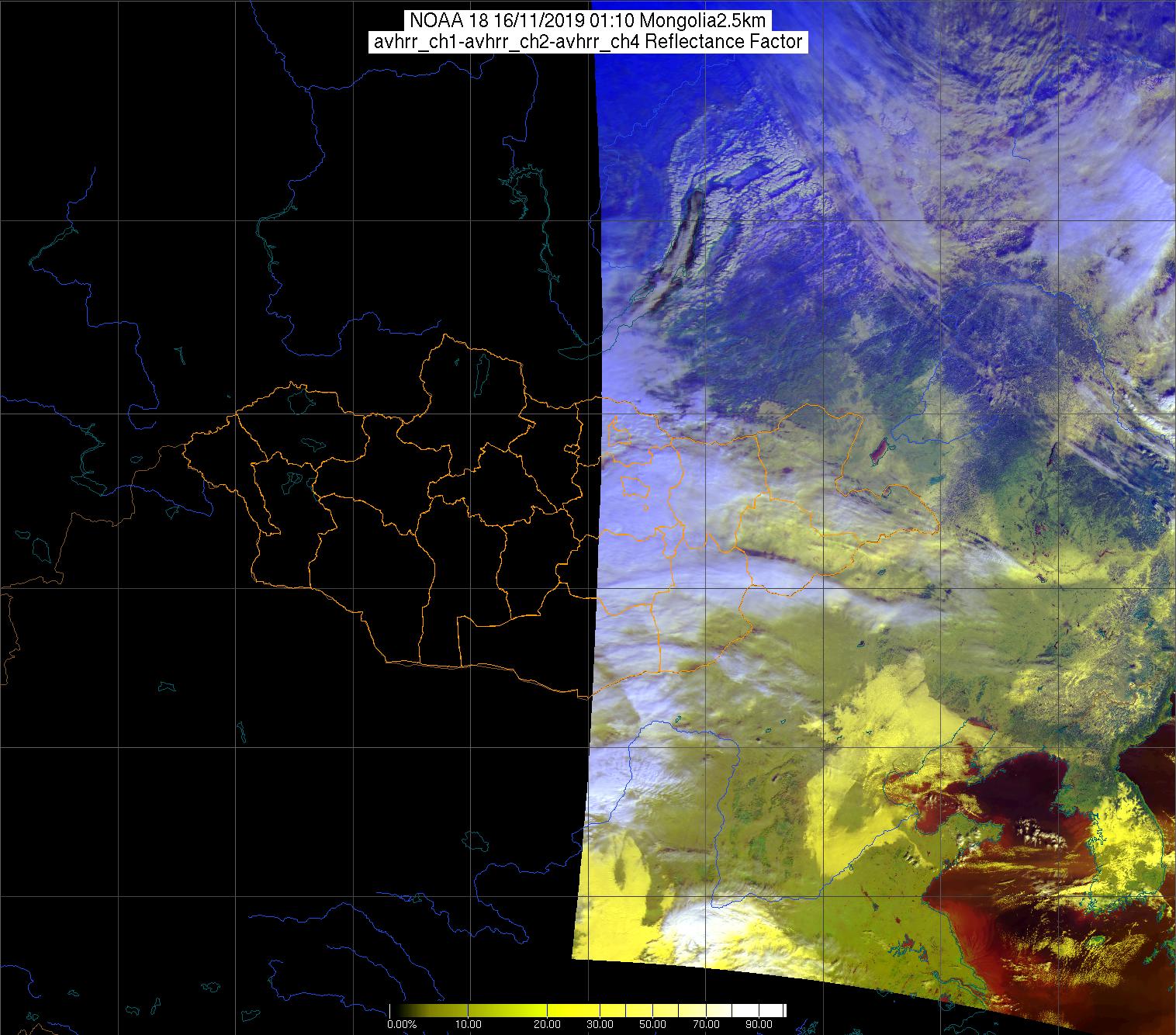Click the '50.00' colorbar label
The width and height of the screenshot is (1176, 1035).
click(653, 1025)
